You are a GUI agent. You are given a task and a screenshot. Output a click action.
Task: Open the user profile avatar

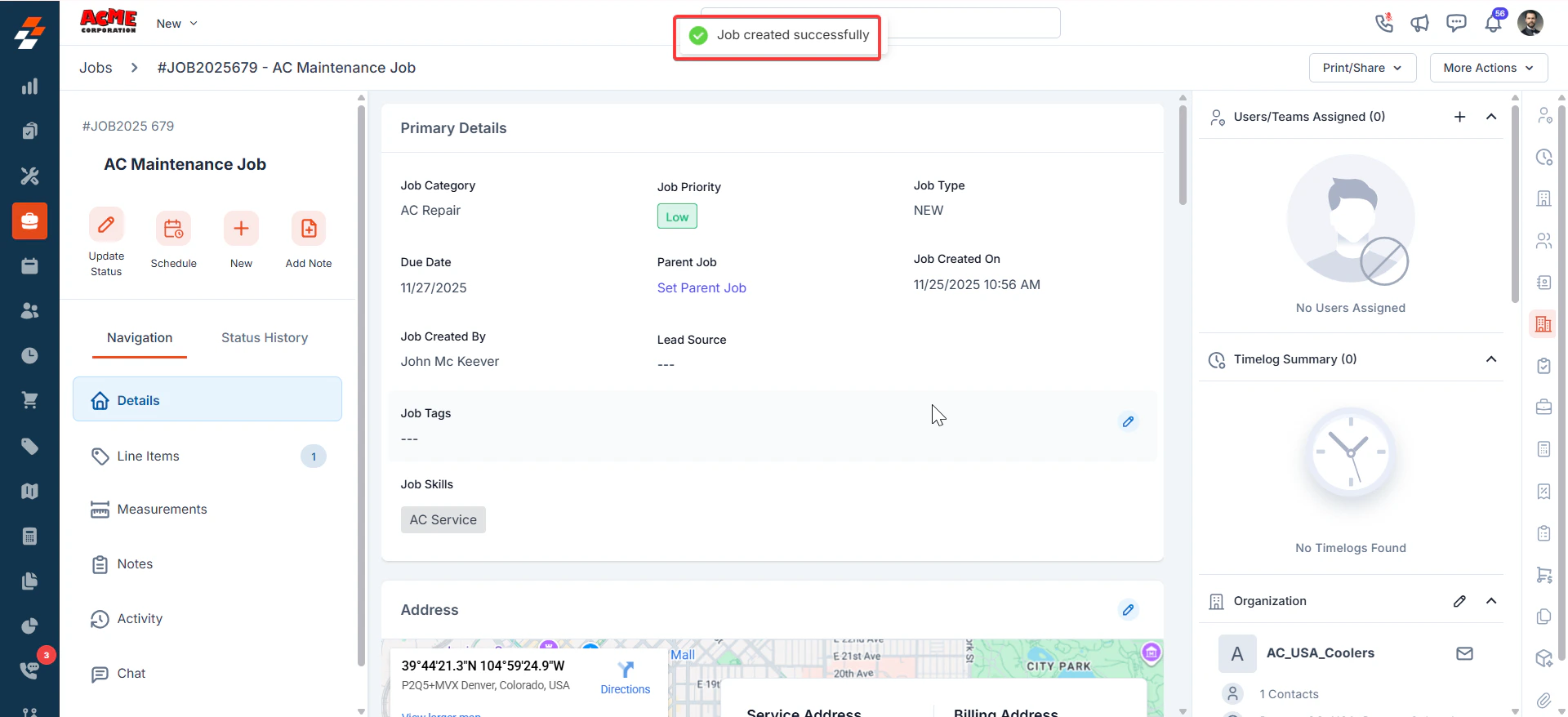(1530, 23)
